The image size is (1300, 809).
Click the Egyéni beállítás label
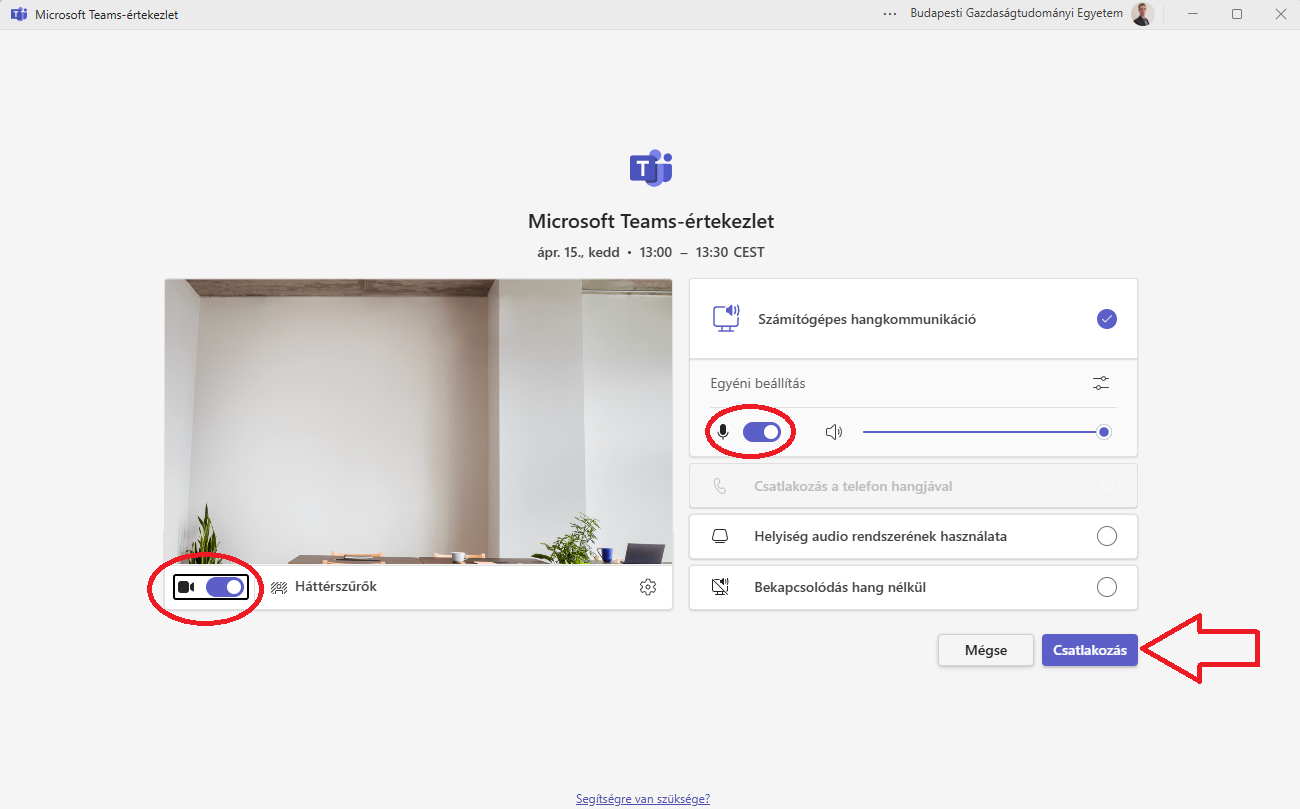[758, 383]
